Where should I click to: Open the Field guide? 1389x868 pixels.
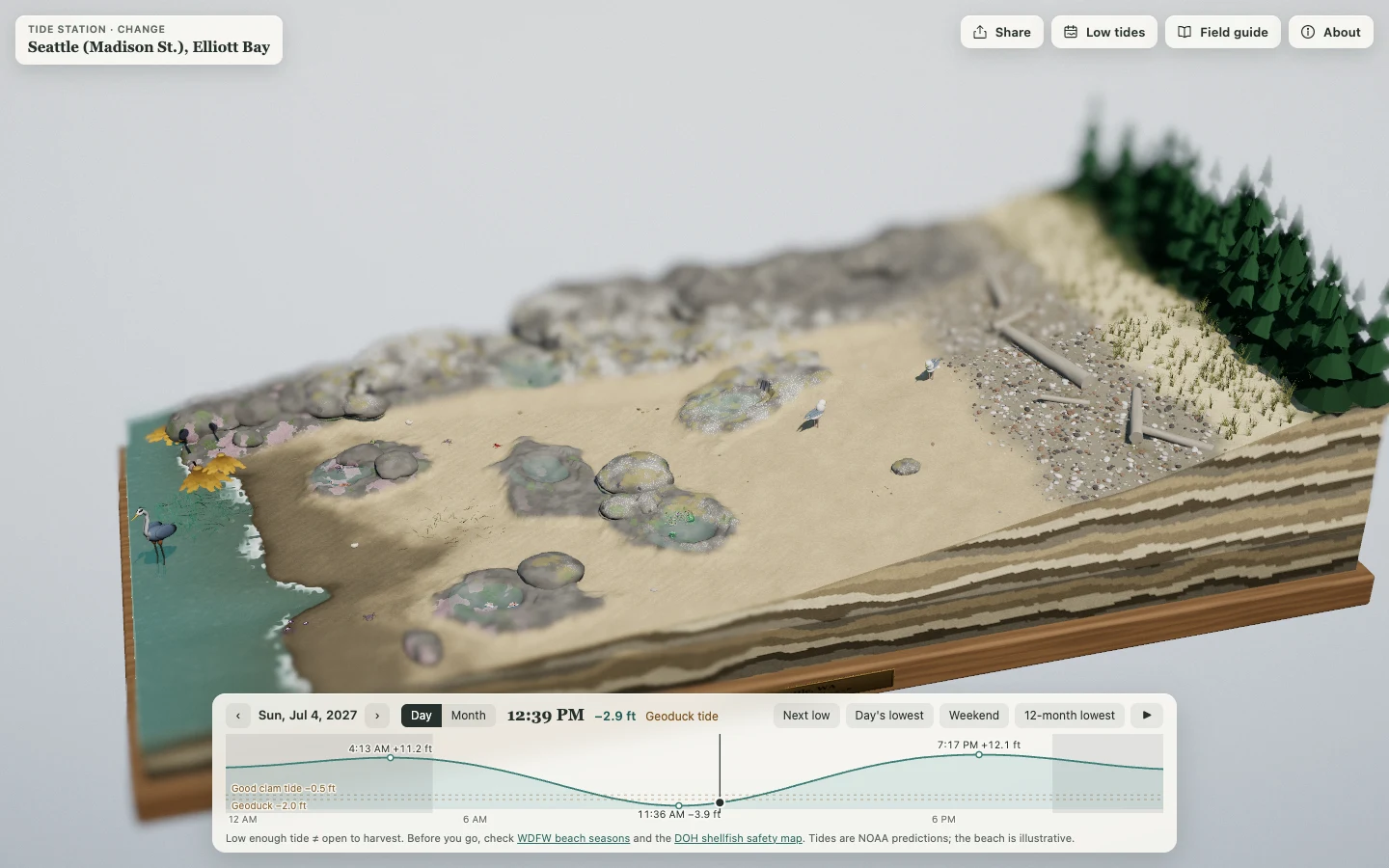tap(1222, 32)
